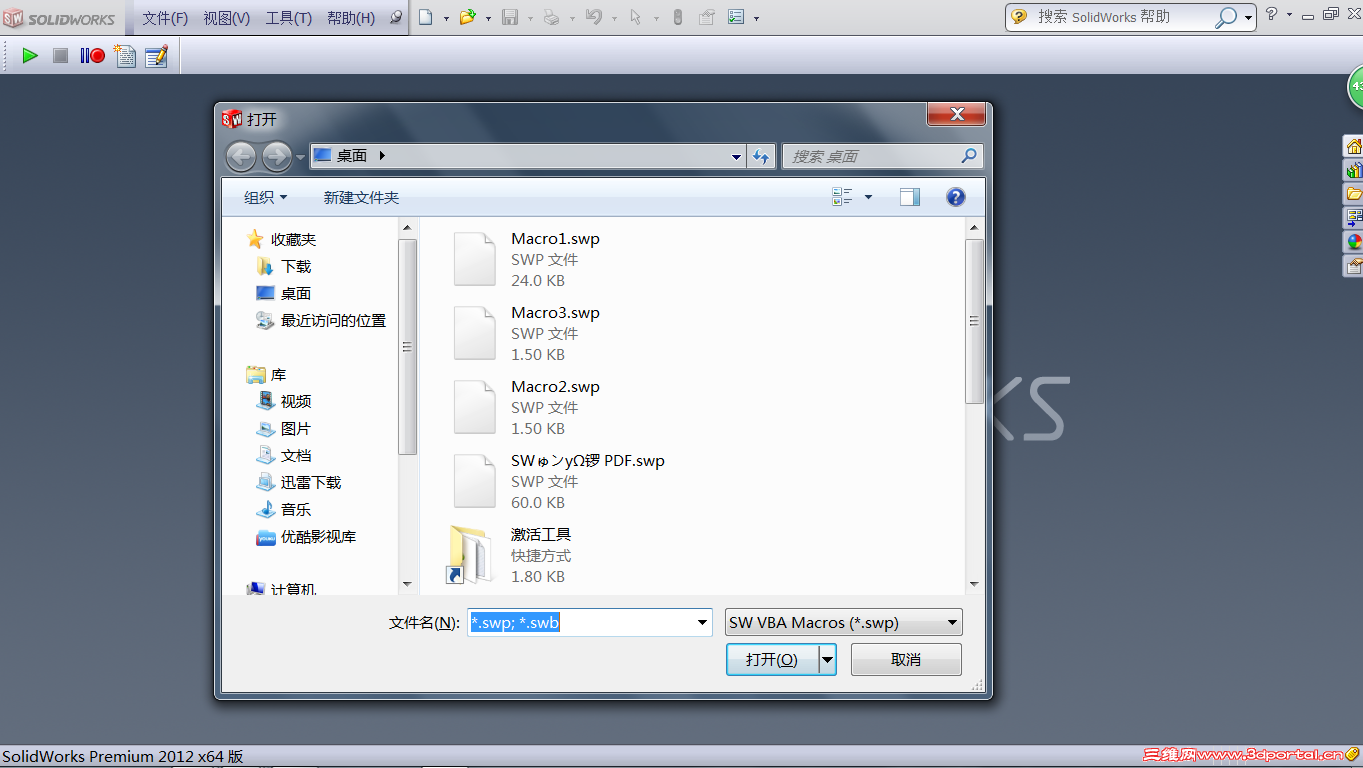Open the Appearances and Scenes panel
Screen dimensions: 1363x768
pos(1354,241)
